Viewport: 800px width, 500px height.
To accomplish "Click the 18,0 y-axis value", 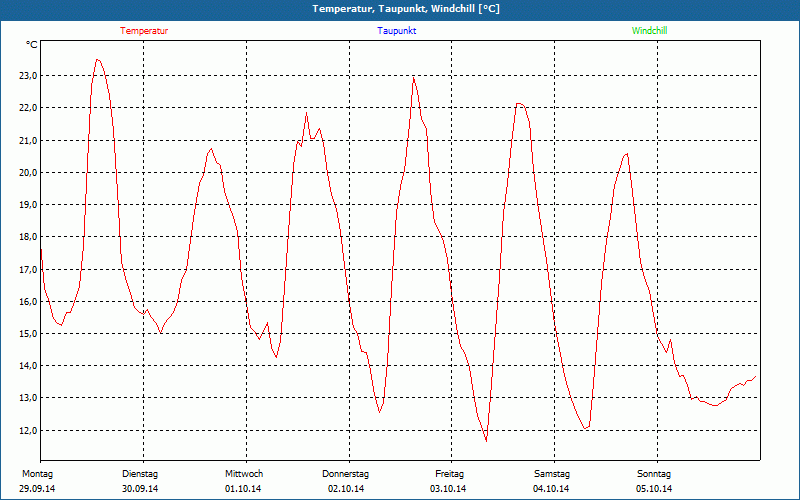I will coord(28,237).
